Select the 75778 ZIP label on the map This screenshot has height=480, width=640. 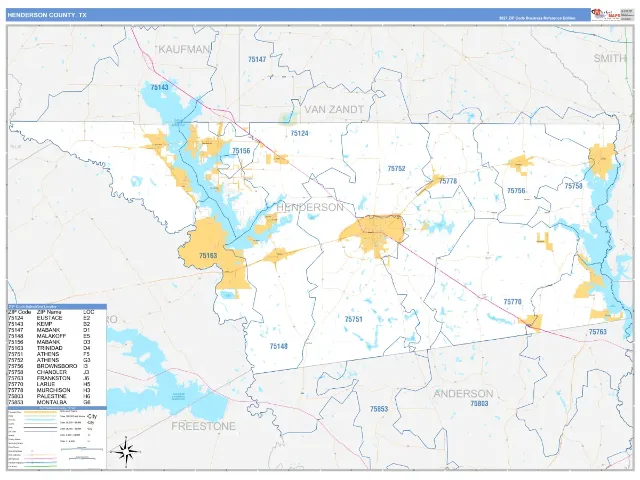pyautogui.click(x=448, y=181)
